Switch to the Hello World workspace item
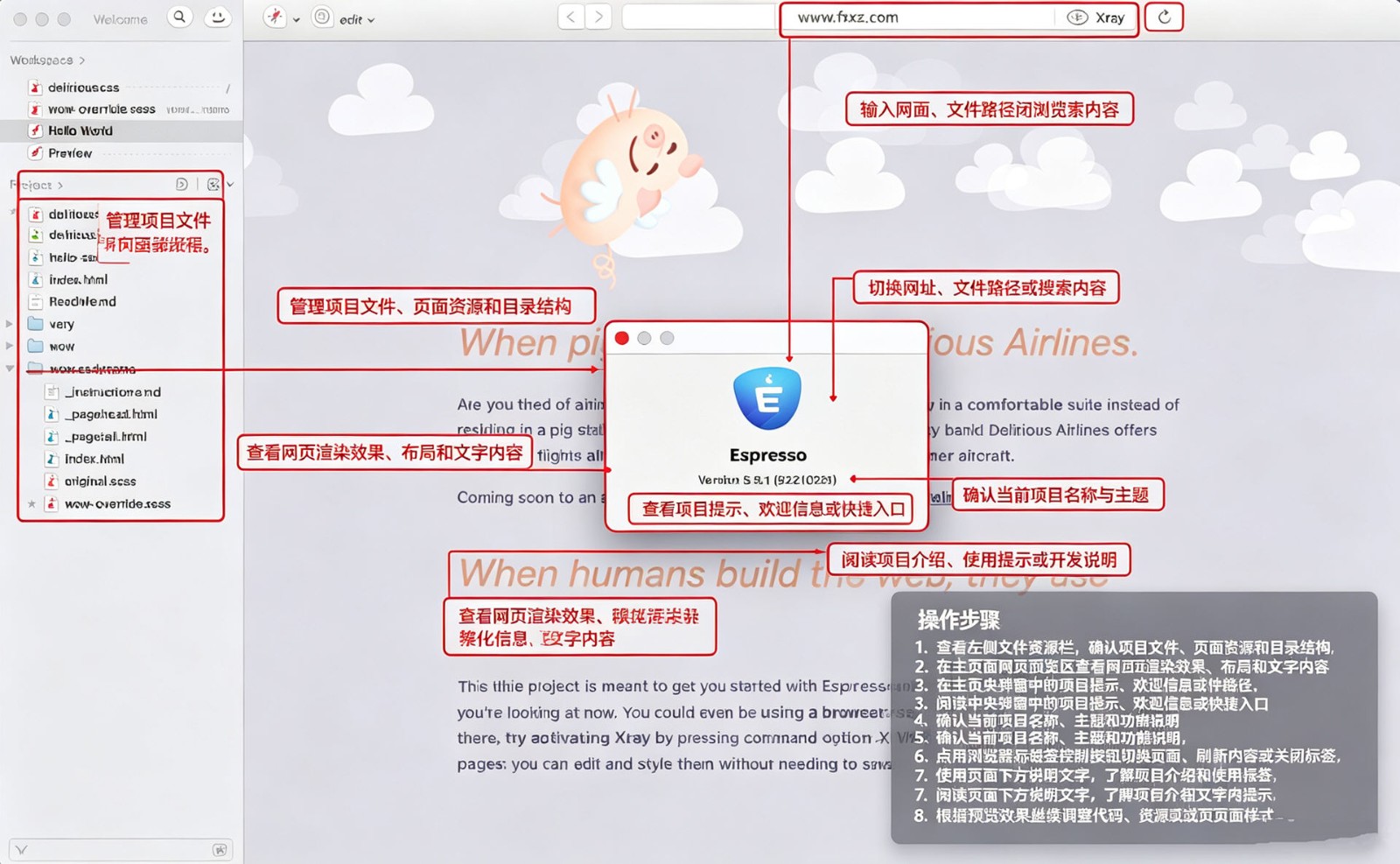The width and height of the screenshot is (1400, 864). click(x=122, y=130)
